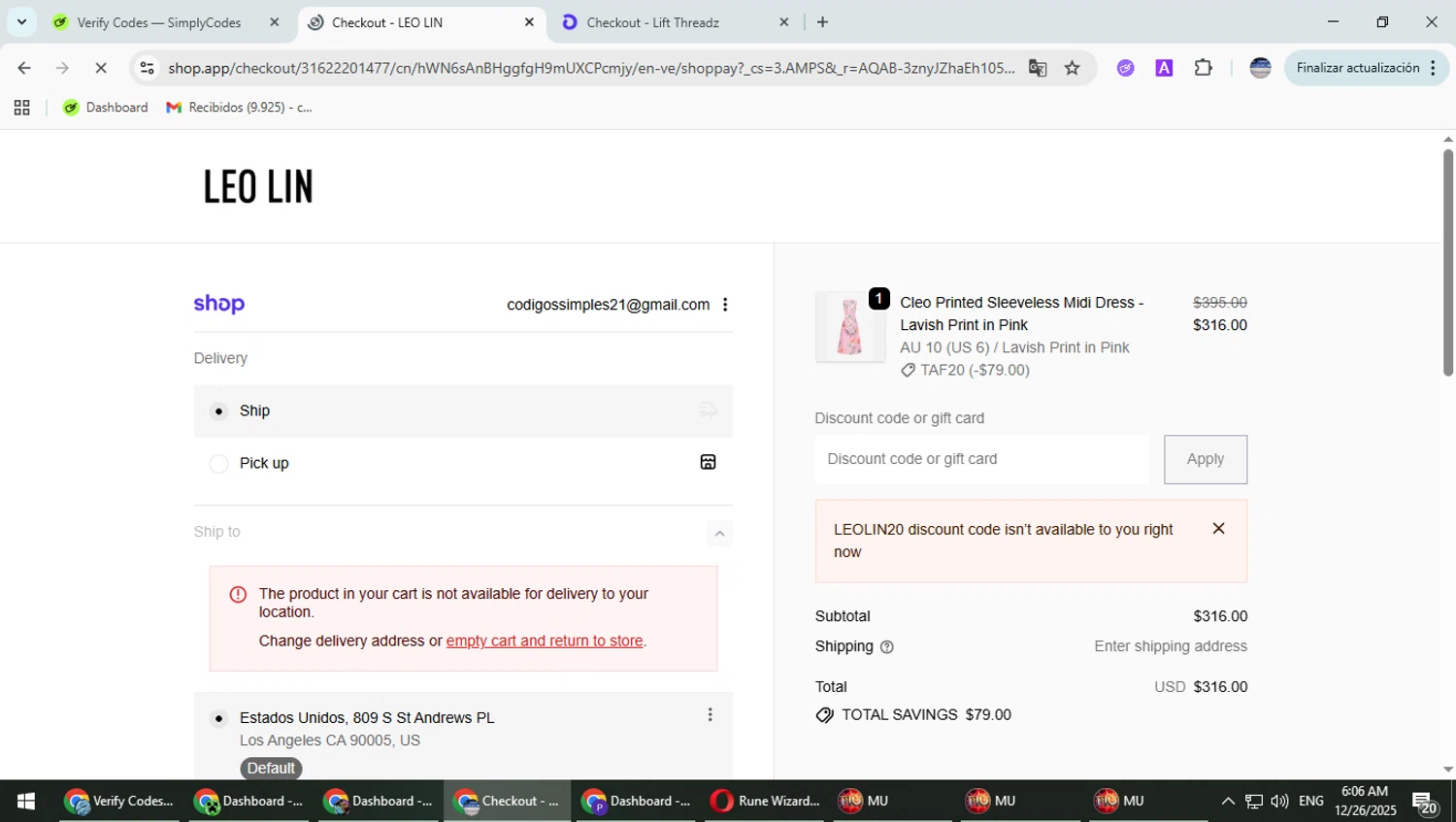
Task: Open the notification center icon
Action: coord(1425,803)
